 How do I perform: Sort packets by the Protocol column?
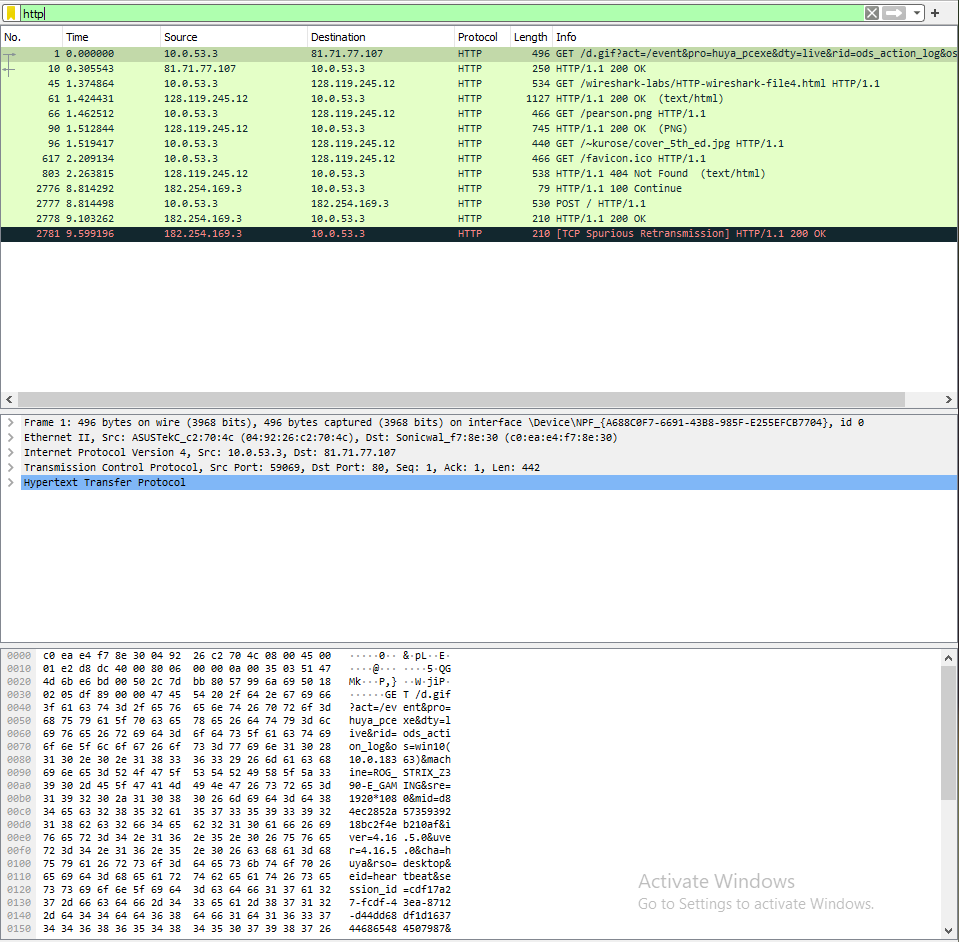tap(478, 36)
